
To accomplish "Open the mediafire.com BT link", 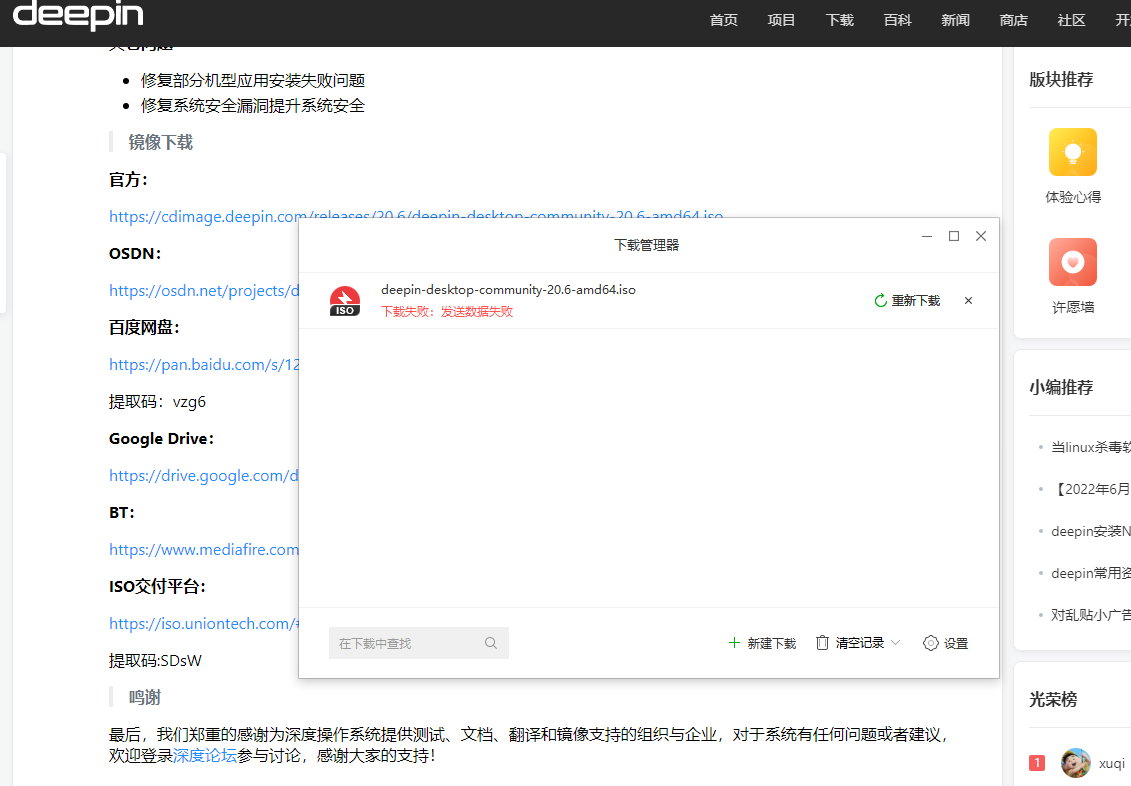I will point(203,549).
